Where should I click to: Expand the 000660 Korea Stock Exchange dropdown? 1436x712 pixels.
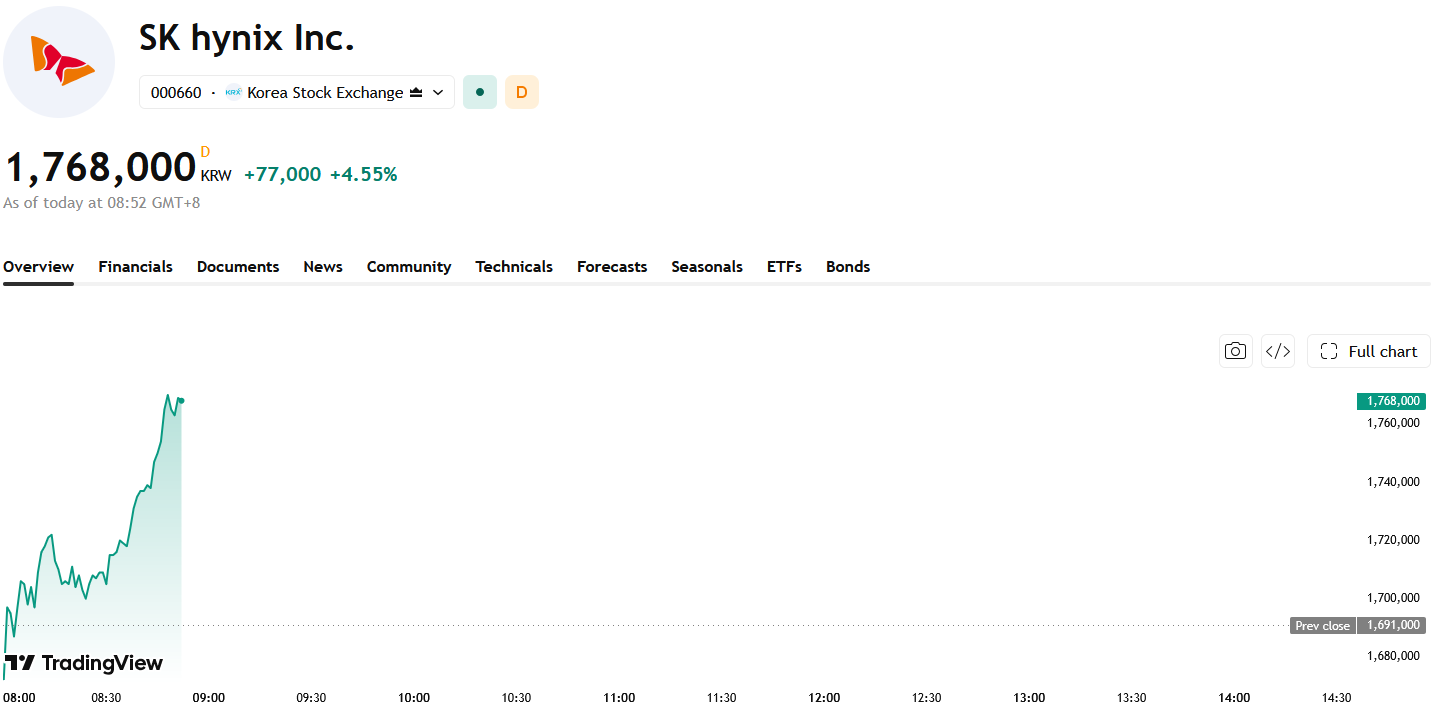tap(297, 92)
